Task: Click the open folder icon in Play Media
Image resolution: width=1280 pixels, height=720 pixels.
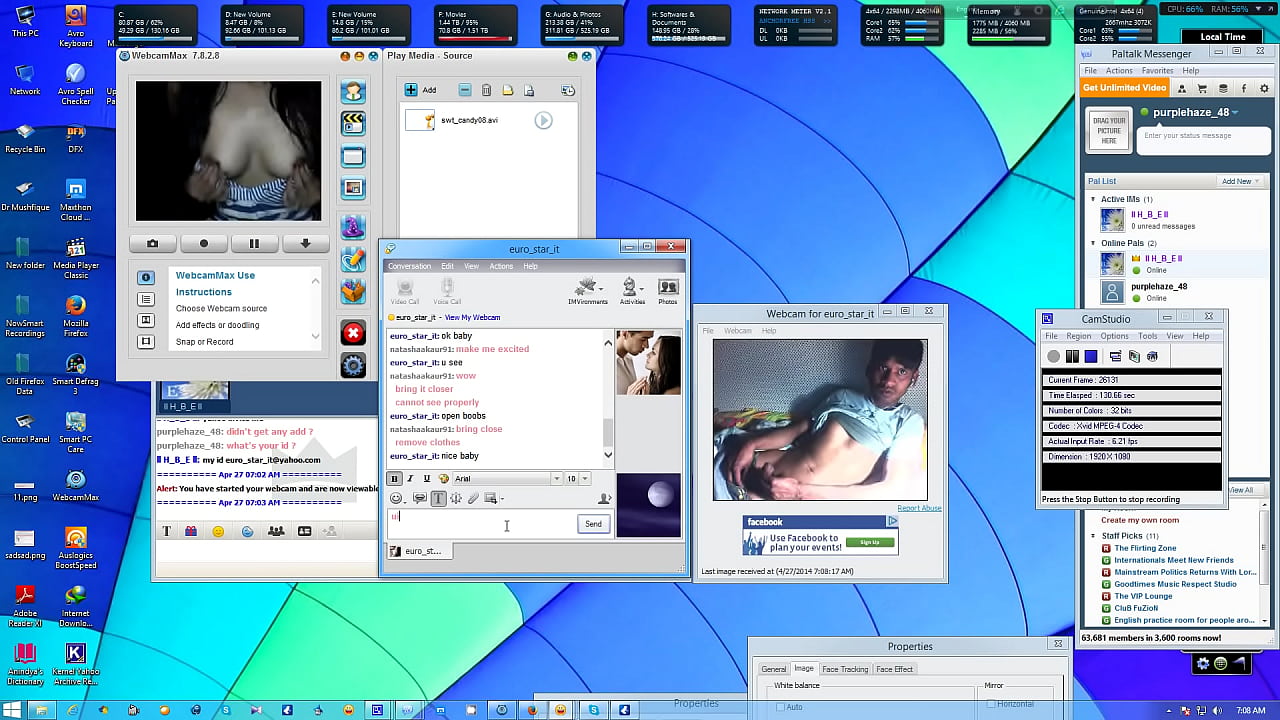Action: 508,90
